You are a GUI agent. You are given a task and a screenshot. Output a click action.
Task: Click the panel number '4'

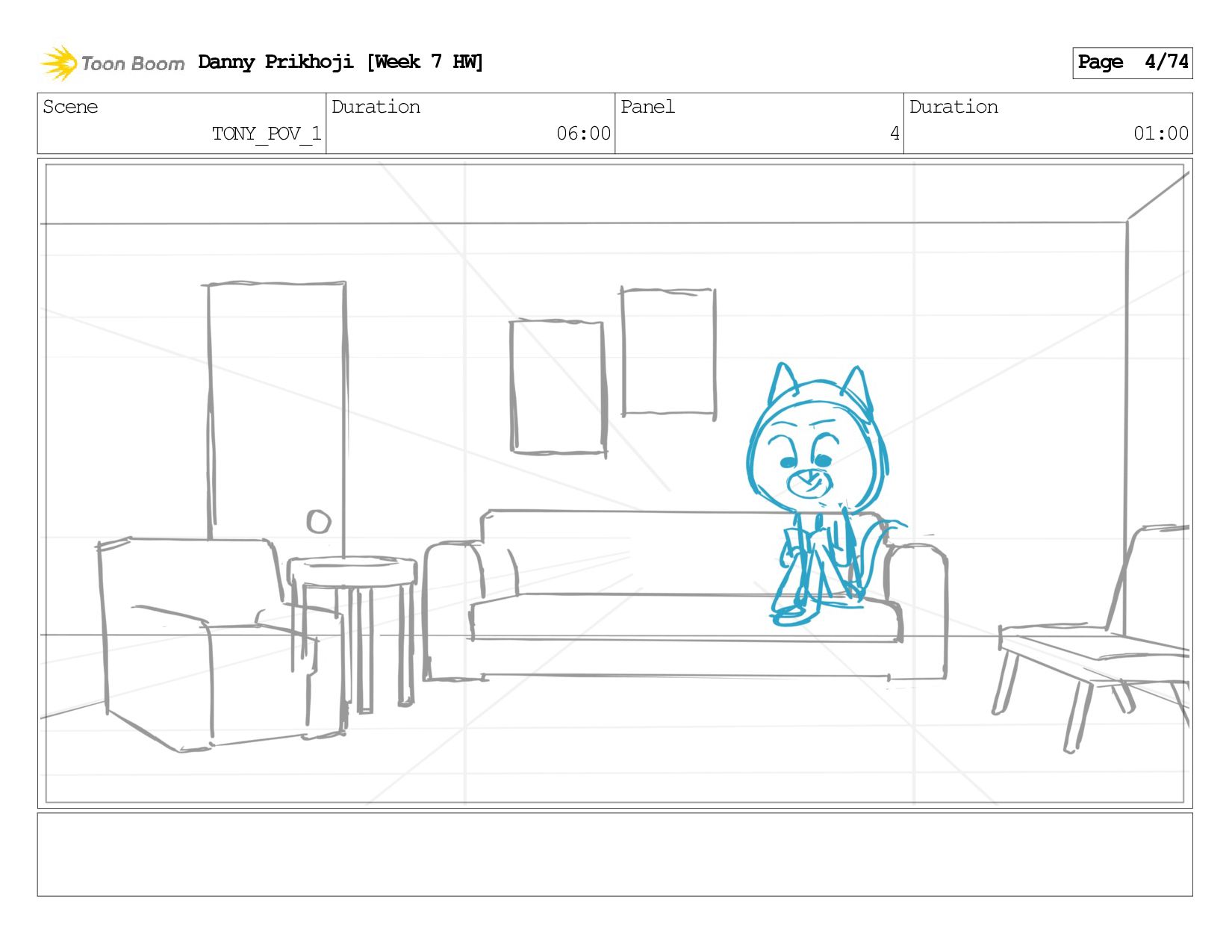tap(895, 134)
